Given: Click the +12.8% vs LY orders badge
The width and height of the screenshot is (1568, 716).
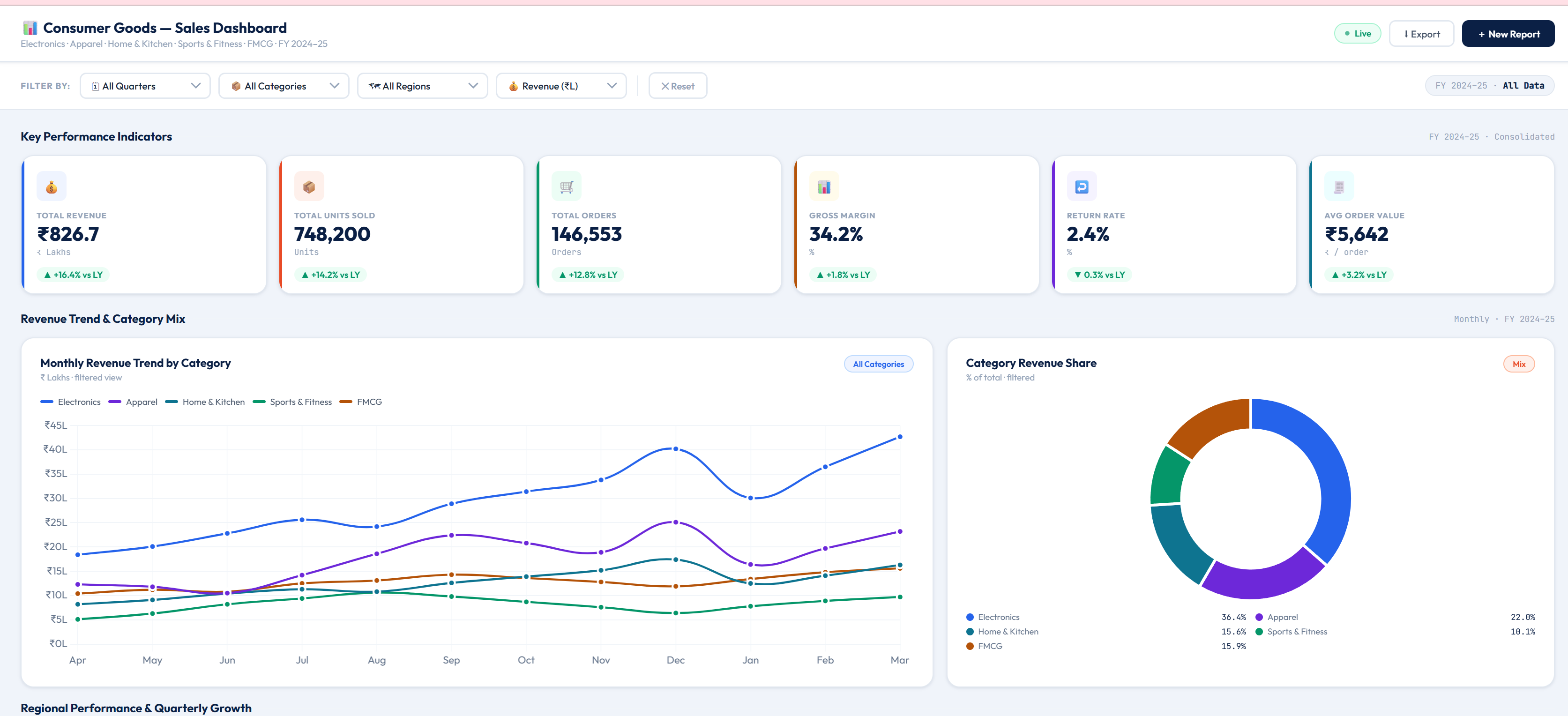Looking at the screenshot, I should [588, 275].
